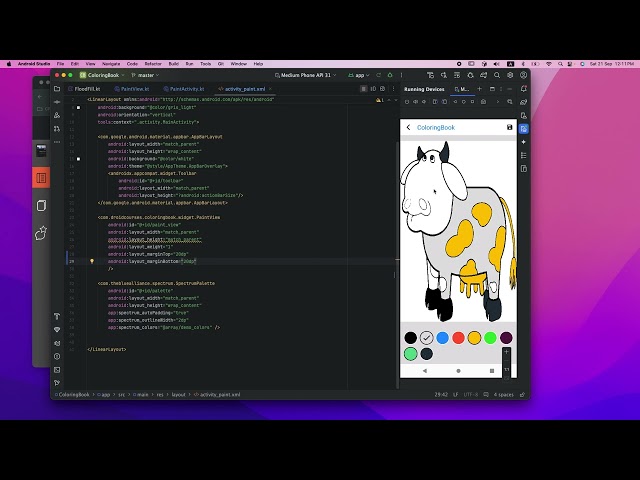Open the Medium Phone API 31 device dropdown
This screenshot has width=640, height=480.
click(x=305, y=75)
